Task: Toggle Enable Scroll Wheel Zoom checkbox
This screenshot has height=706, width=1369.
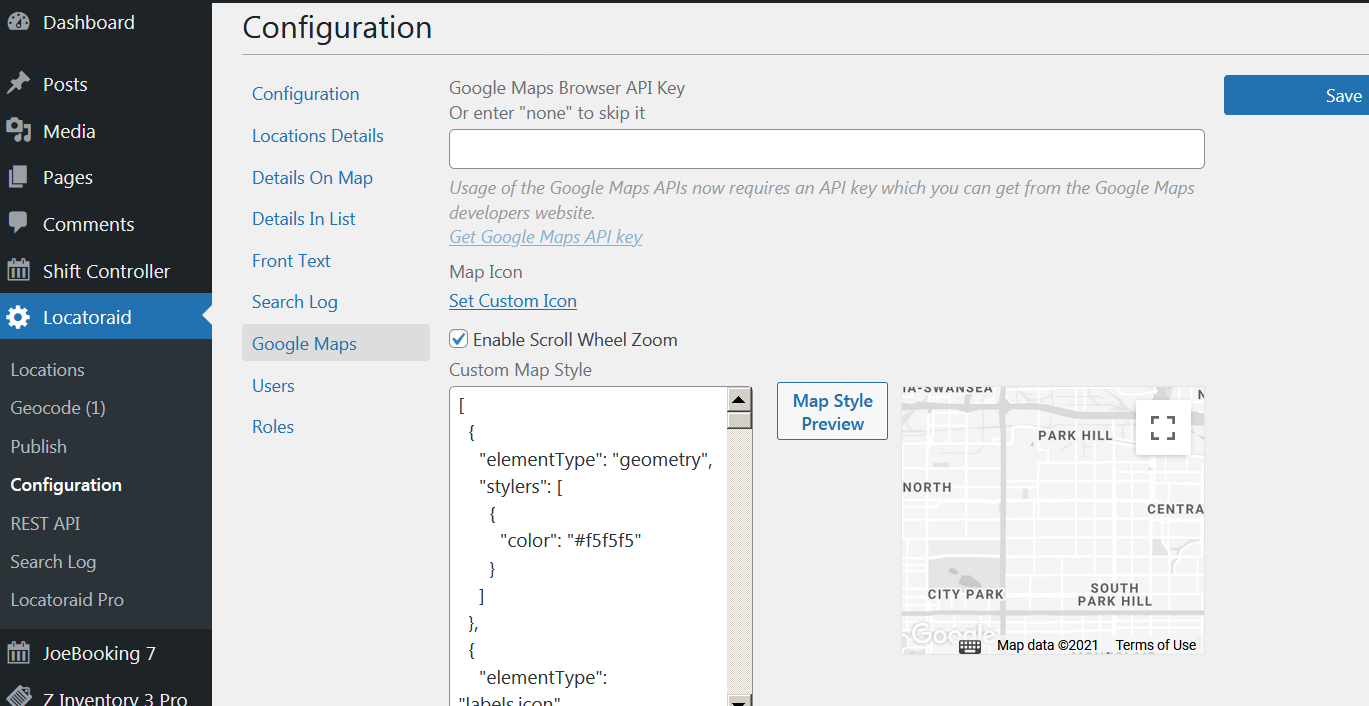Action: 459,339
